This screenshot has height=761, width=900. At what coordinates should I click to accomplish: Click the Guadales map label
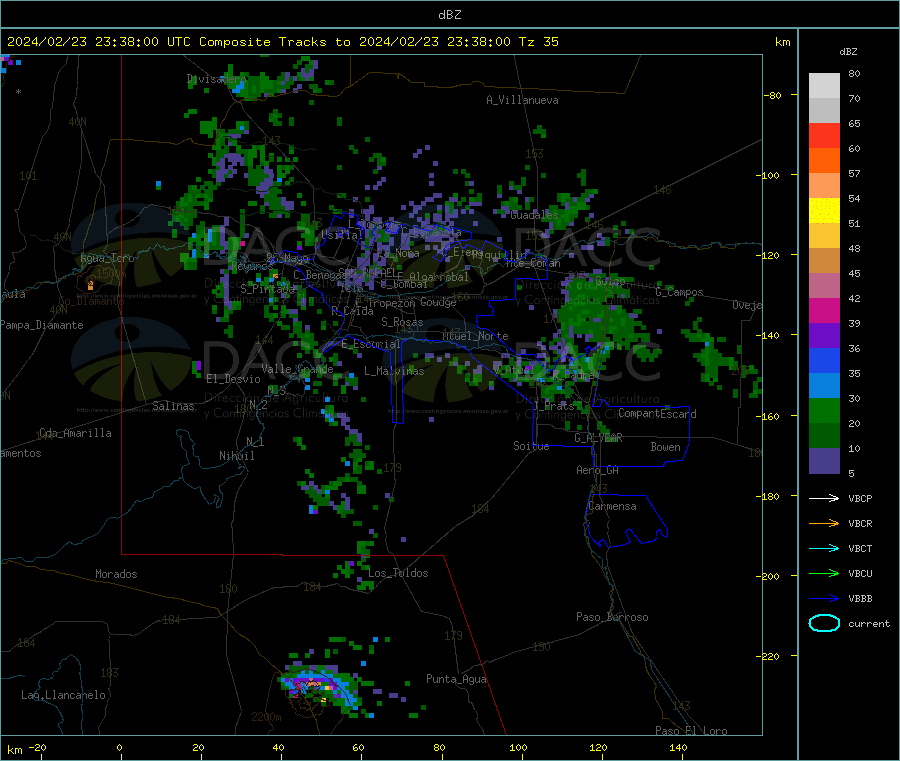pyautogui.click(x=534, y=215)
